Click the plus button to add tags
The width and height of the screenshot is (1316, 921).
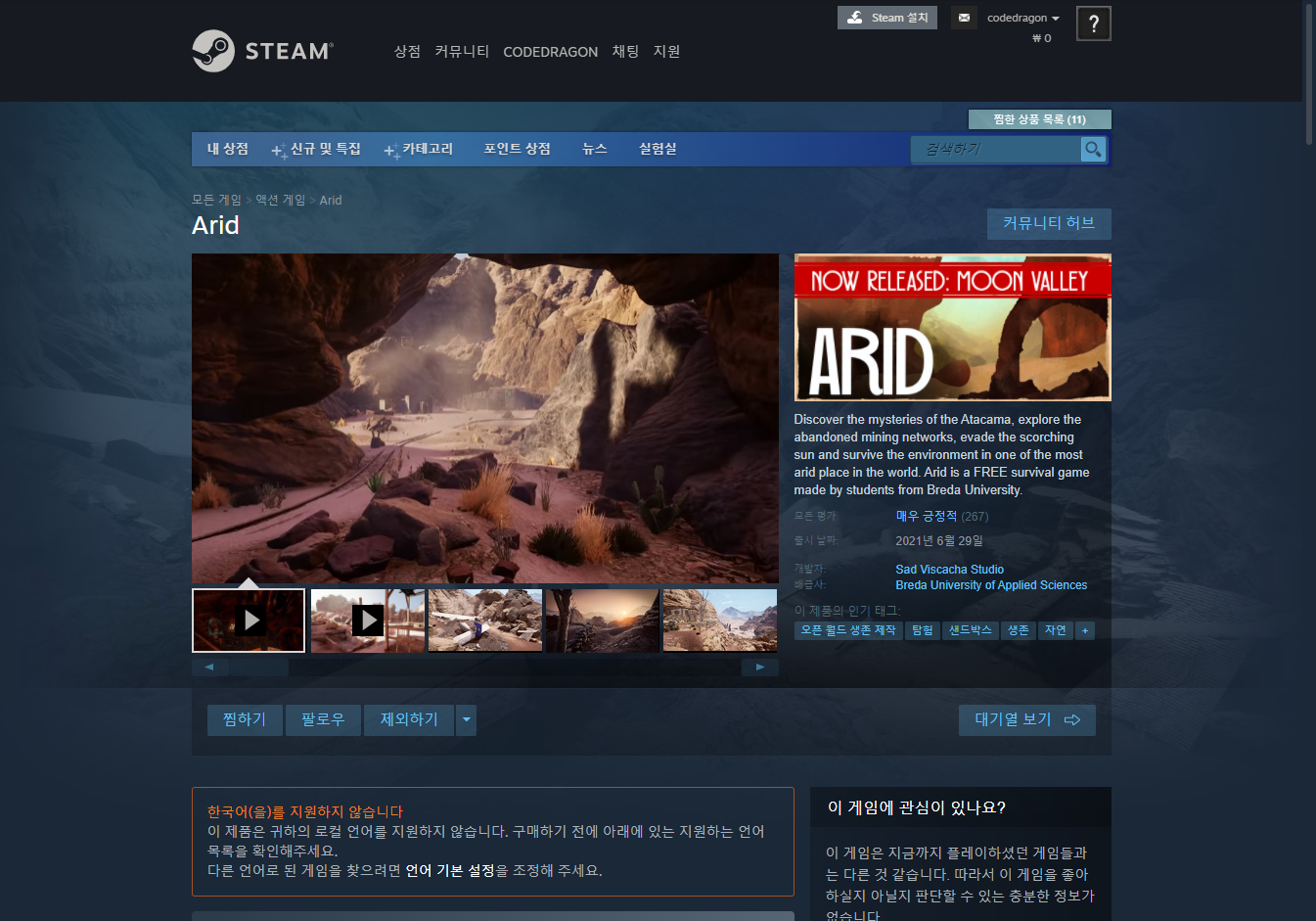tap(1084, 630)
